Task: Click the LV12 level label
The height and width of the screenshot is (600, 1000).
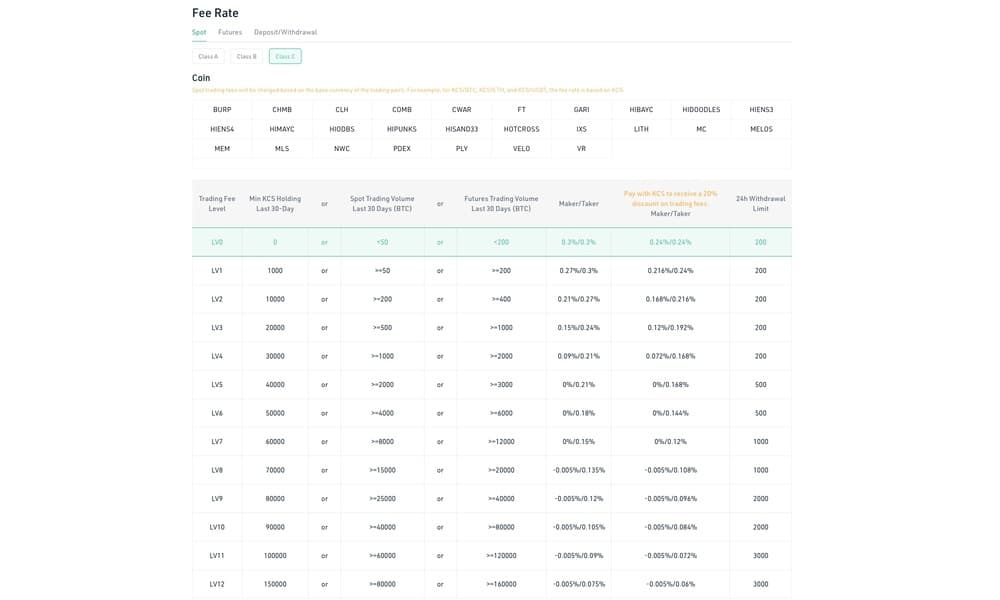Action: coord(217,584)
